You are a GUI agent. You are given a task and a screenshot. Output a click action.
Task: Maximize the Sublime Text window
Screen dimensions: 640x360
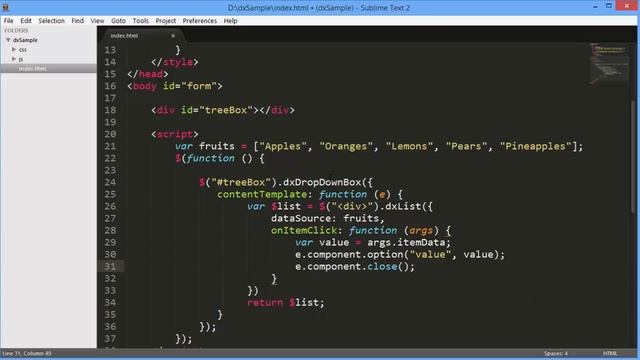[609, 6]
